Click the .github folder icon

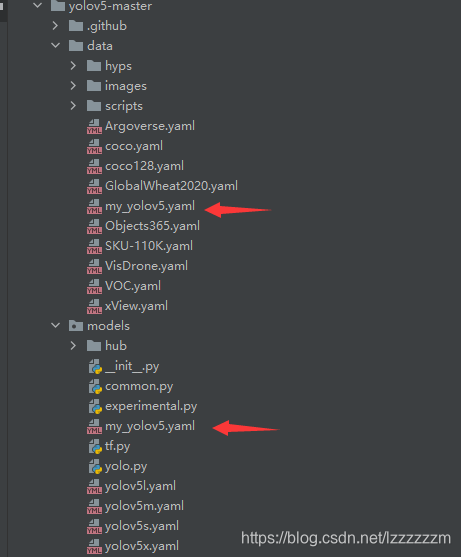pos(76,26)
